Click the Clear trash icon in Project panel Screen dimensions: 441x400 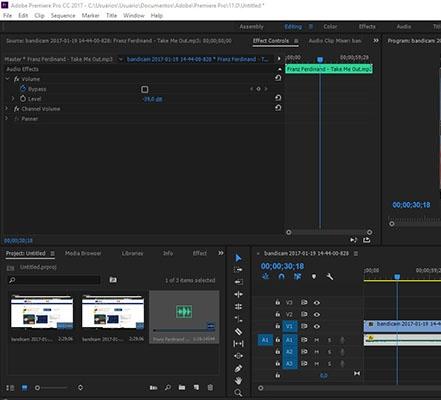(x=210, y=387)
